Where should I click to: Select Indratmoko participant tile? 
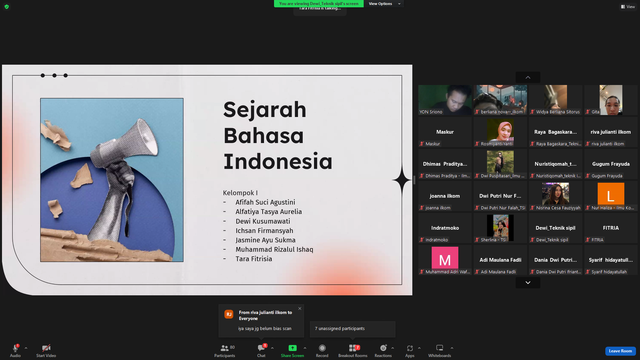click(445, 228)
